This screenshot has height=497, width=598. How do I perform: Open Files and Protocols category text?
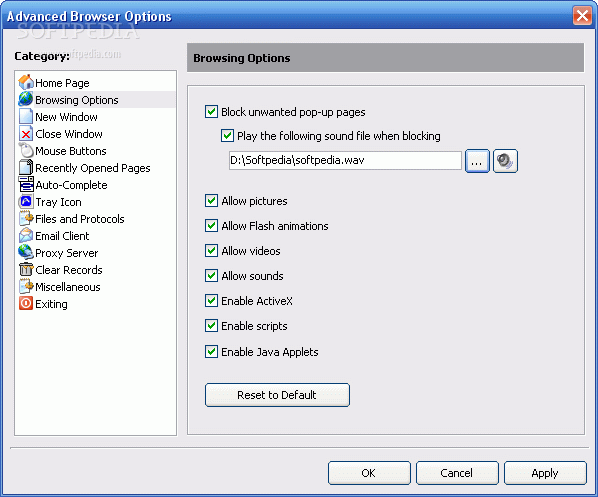pyautogui.click(x=80, y=219)
